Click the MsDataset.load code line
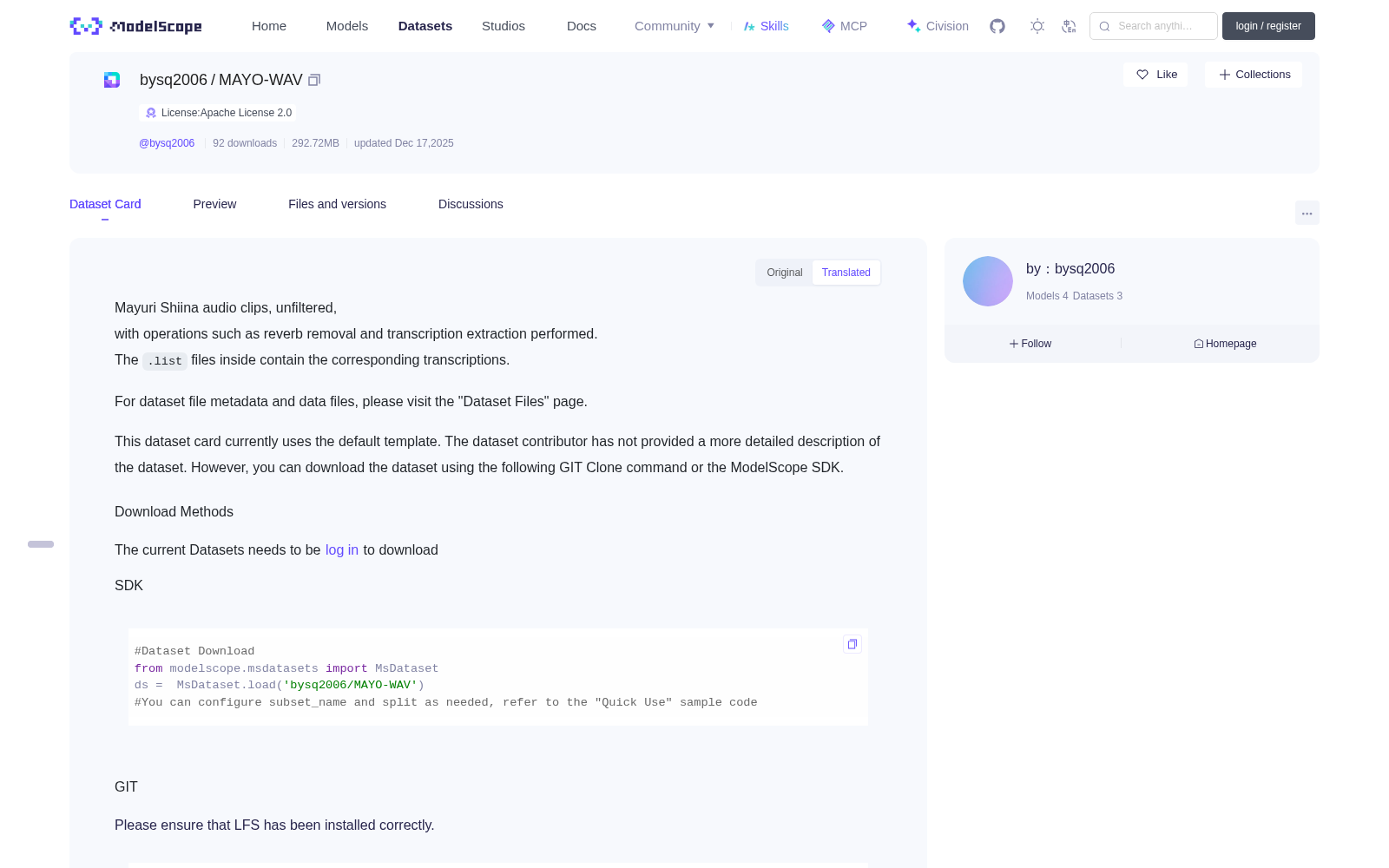This screenshot has width=1389, height=868. [280, 685]
